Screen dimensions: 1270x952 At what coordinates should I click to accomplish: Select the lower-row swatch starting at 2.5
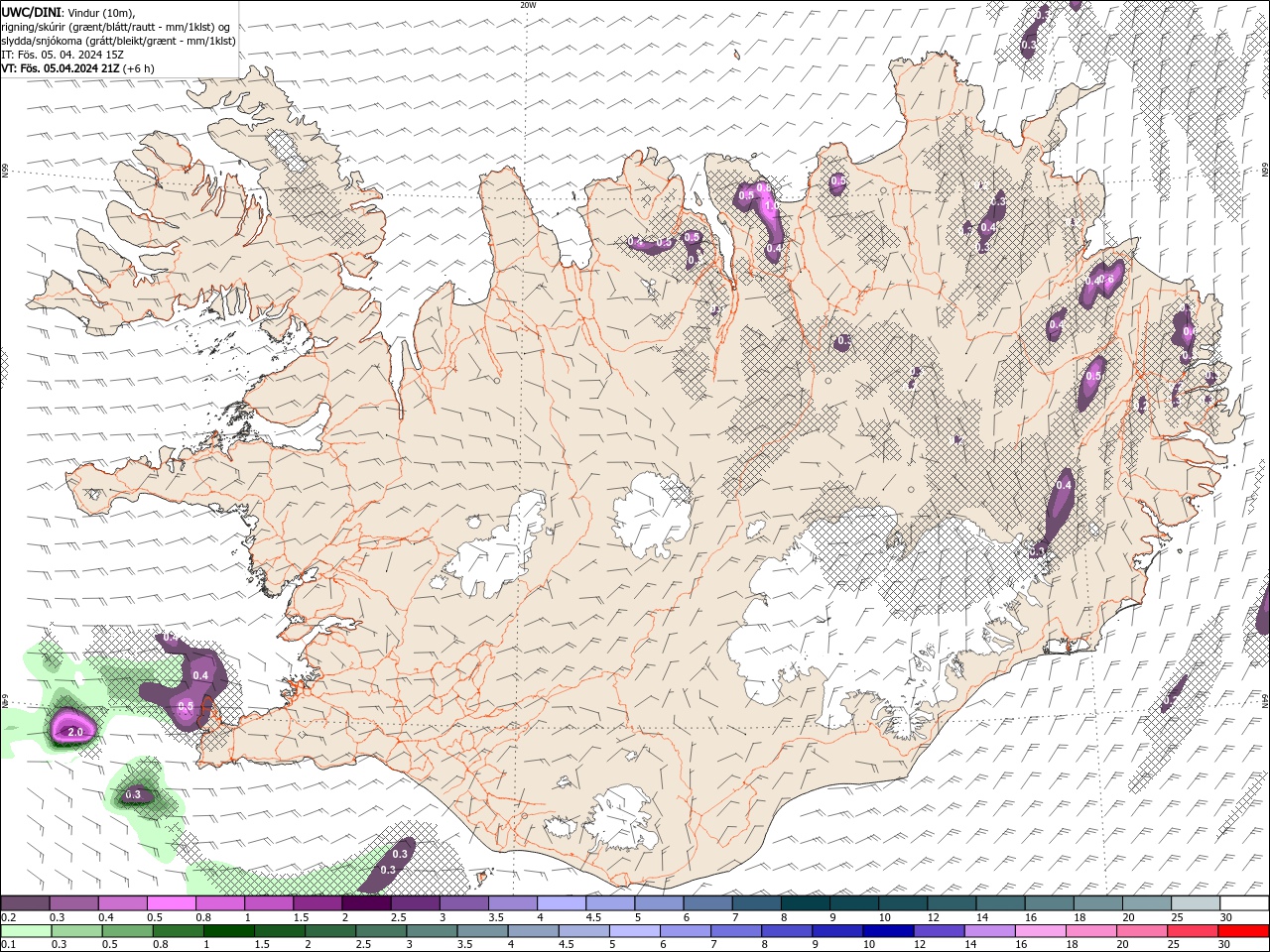(x=381, y=931)
